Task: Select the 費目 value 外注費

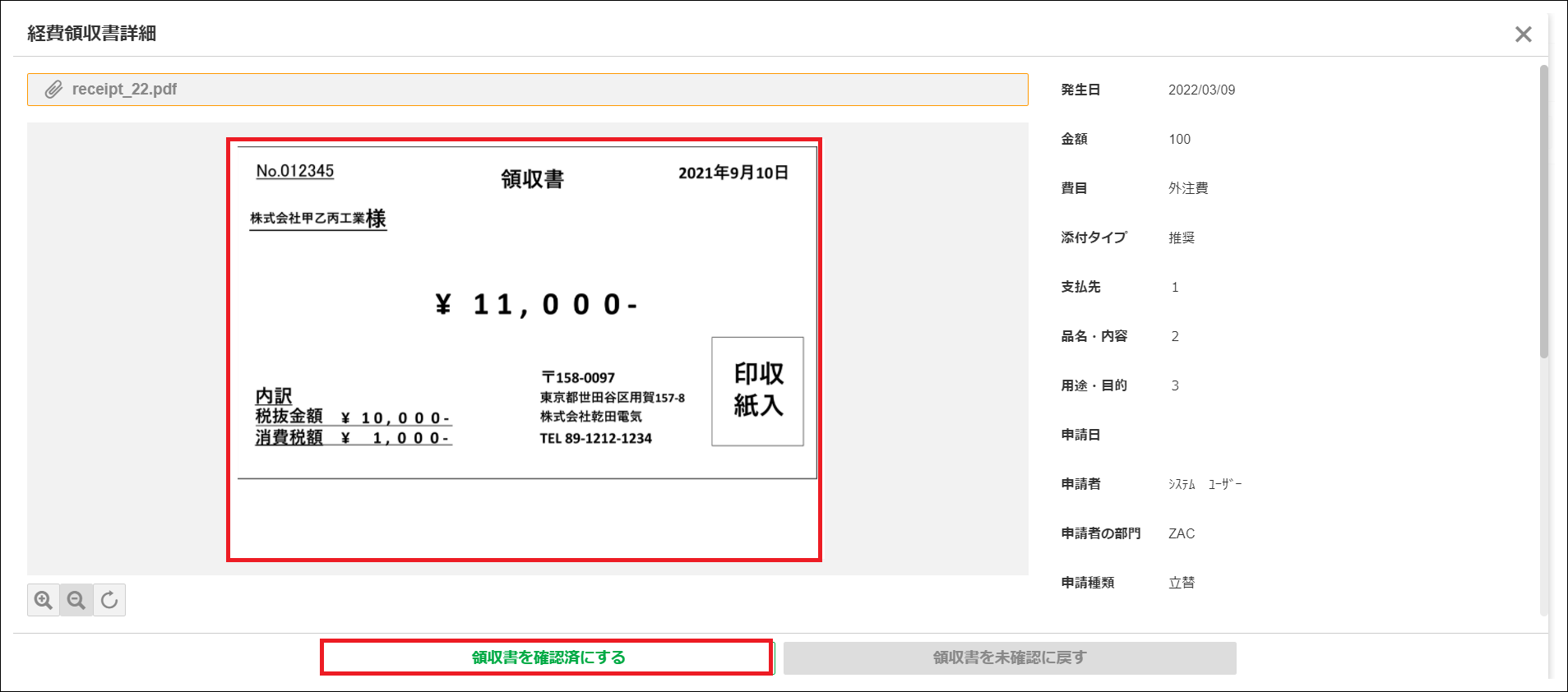Action: (1188, 188)
